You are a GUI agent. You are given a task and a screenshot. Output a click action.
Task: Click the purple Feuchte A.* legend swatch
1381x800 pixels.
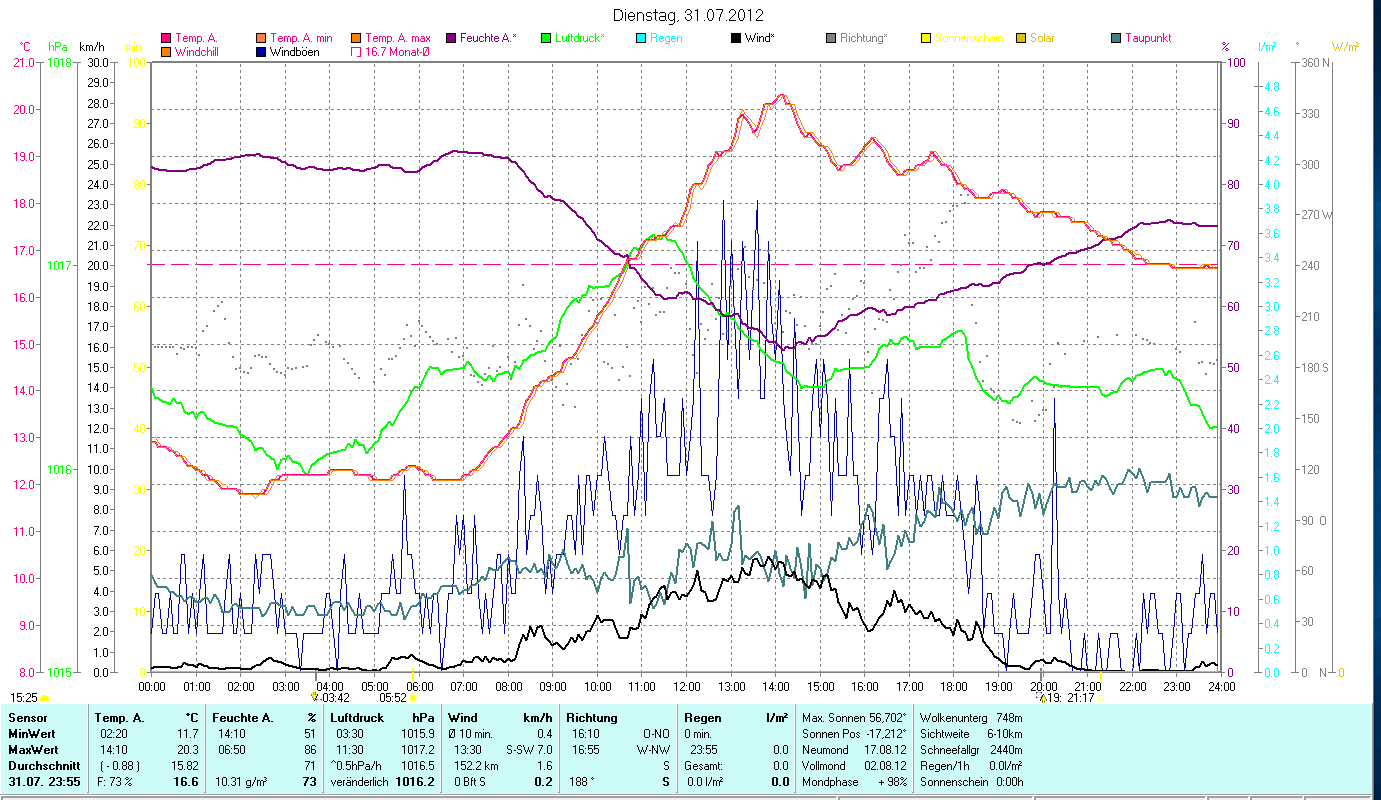tap(451, 38)
